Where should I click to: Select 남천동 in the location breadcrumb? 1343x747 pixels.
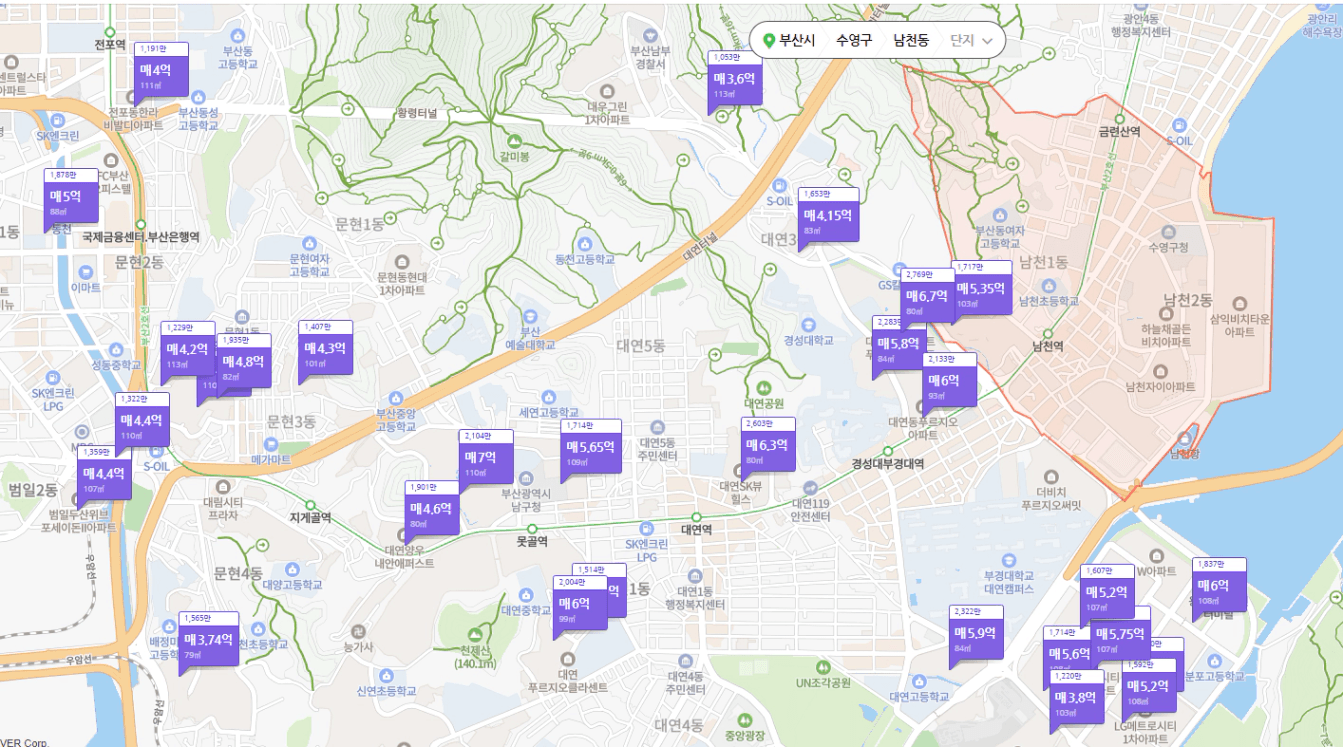click(910, 40)
